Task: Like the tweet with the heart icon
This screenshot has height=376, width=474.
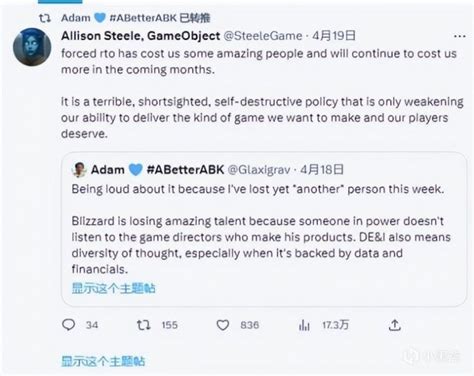Action: click(223, 325)
